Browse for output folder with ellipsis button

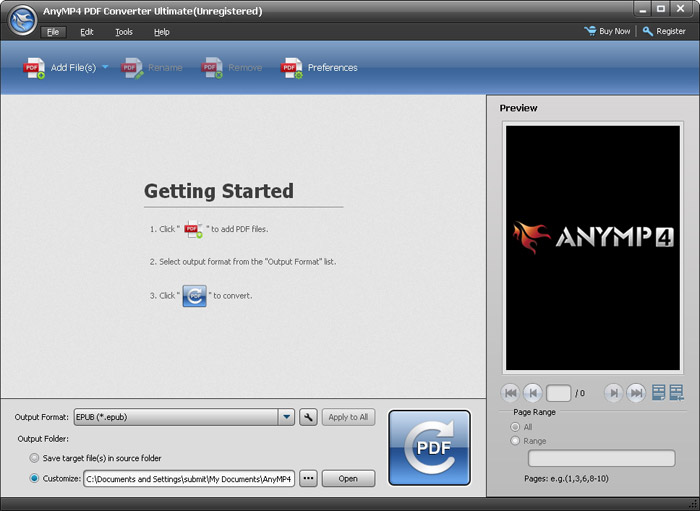(x=308, y=478)
